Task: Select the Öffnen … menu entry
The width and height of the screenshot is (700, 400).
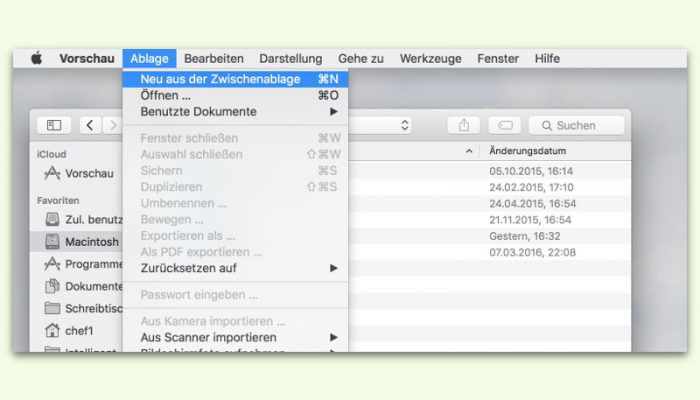Action: (235, 95)
